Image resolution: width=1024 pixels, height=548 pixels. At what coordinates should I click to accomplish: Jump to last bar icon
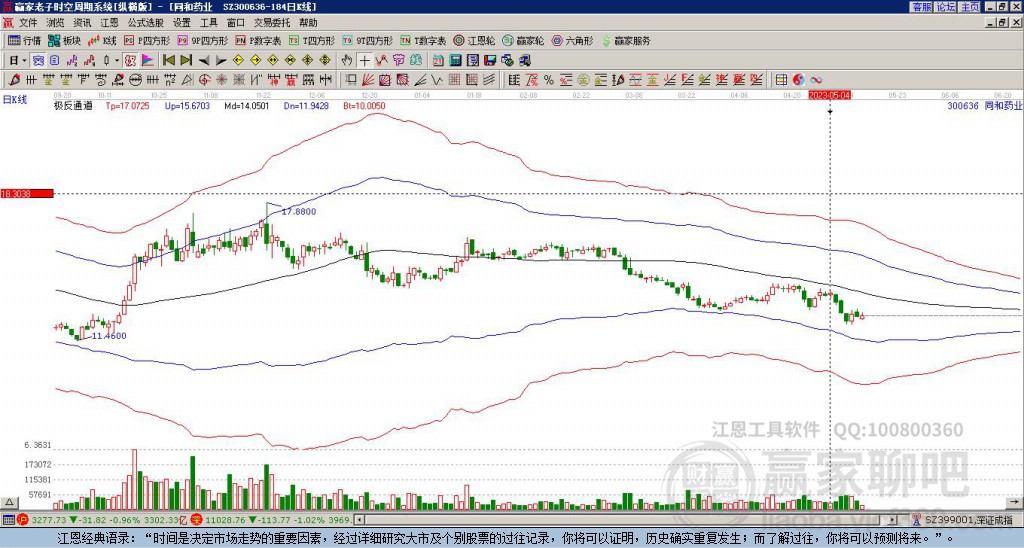(x=186, y=60)
